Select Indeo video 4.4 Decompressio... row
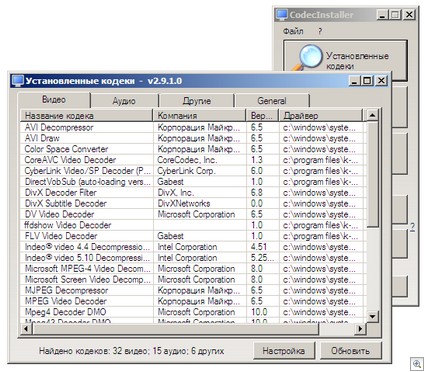425x372 pixels. coord(194,247)
